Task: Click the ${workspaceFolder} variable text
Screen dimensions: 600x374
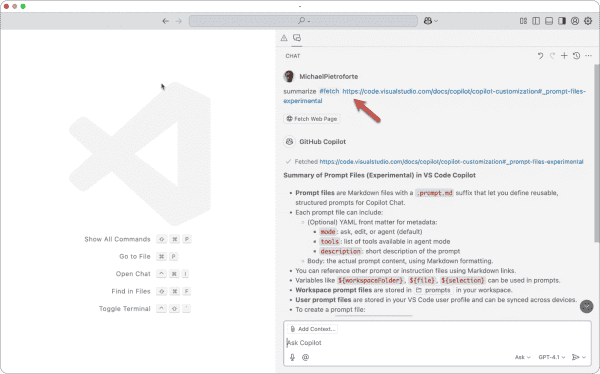Action: pyautogui.click(x=370, y=281)
